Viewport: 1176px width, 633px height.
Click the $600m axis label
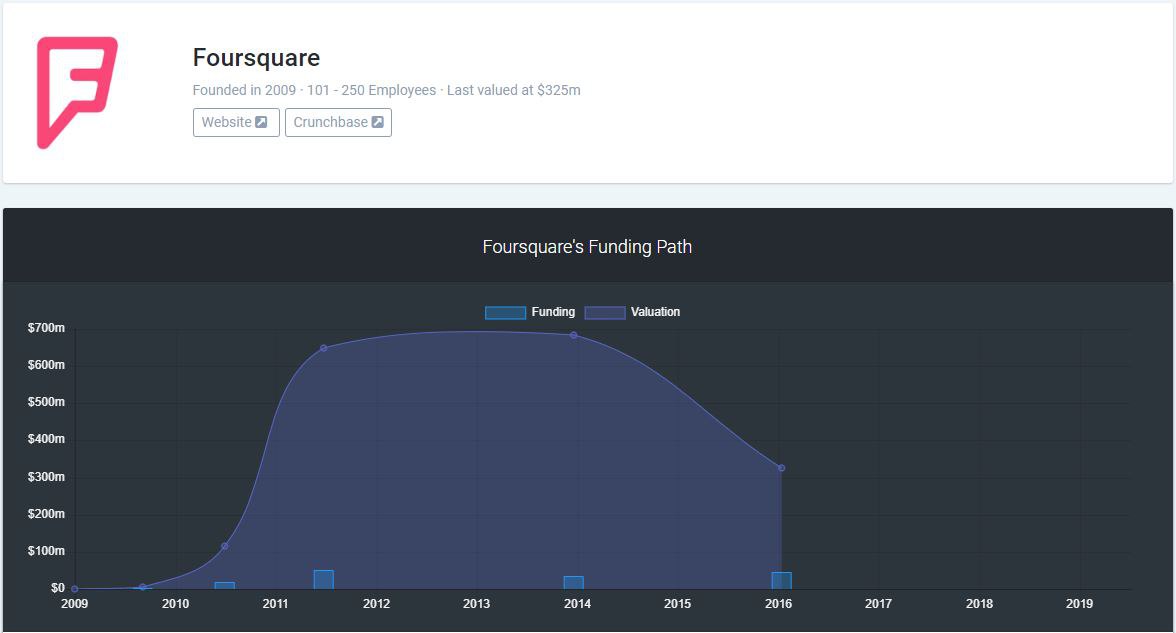coord(46,365)
